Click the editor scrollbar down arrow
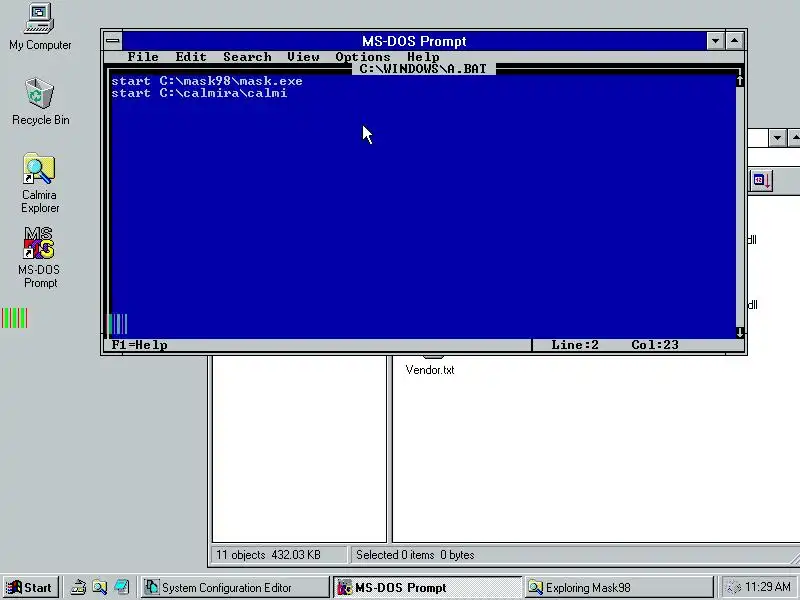Screen dimensions: 800x600 (x=740, y=333)
